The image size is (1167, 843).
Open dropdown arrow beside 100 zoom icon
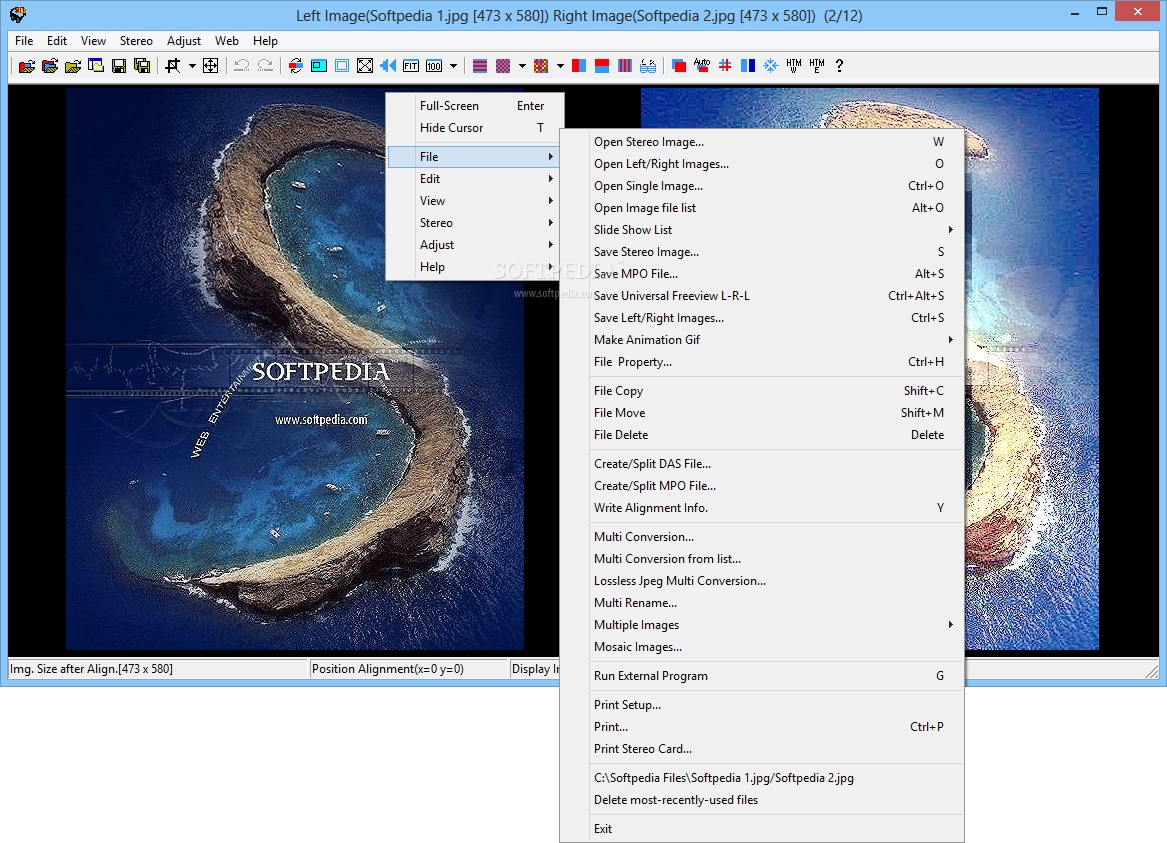click(x=453, y=65)
